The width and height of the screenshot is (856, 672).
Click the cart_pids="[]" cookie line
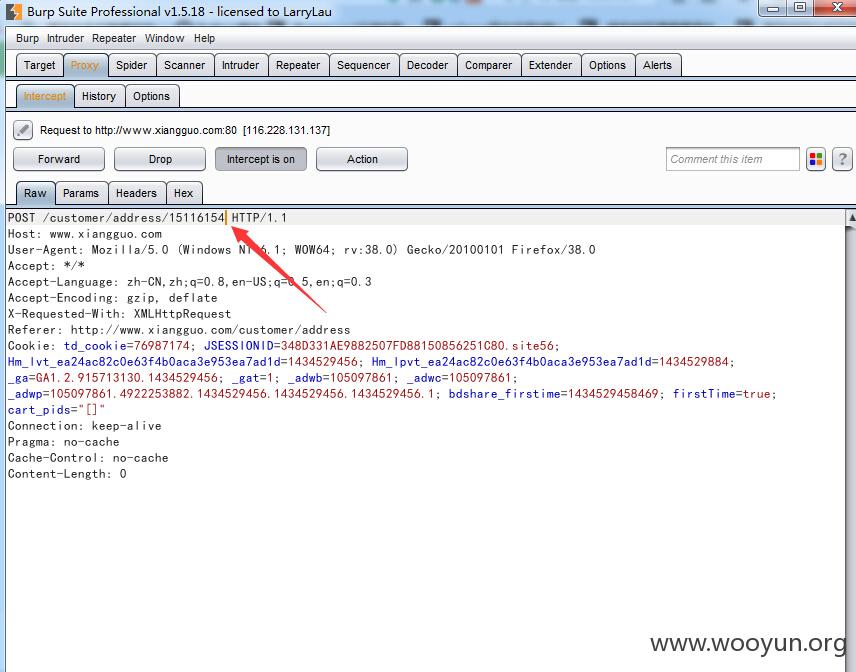tap(56, 409)
